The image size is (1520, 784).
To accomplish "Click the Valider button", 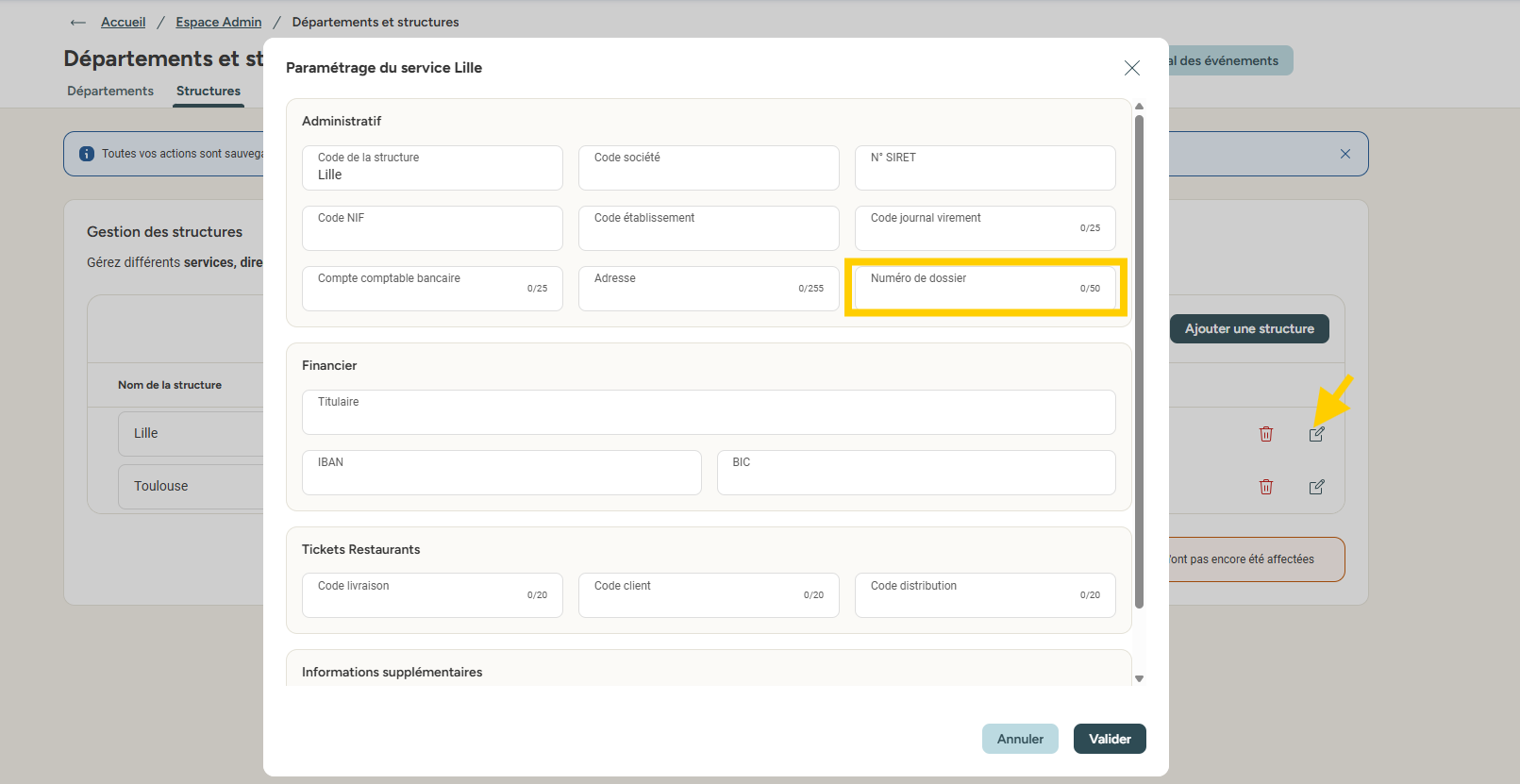I will (x=1110, y=739).
